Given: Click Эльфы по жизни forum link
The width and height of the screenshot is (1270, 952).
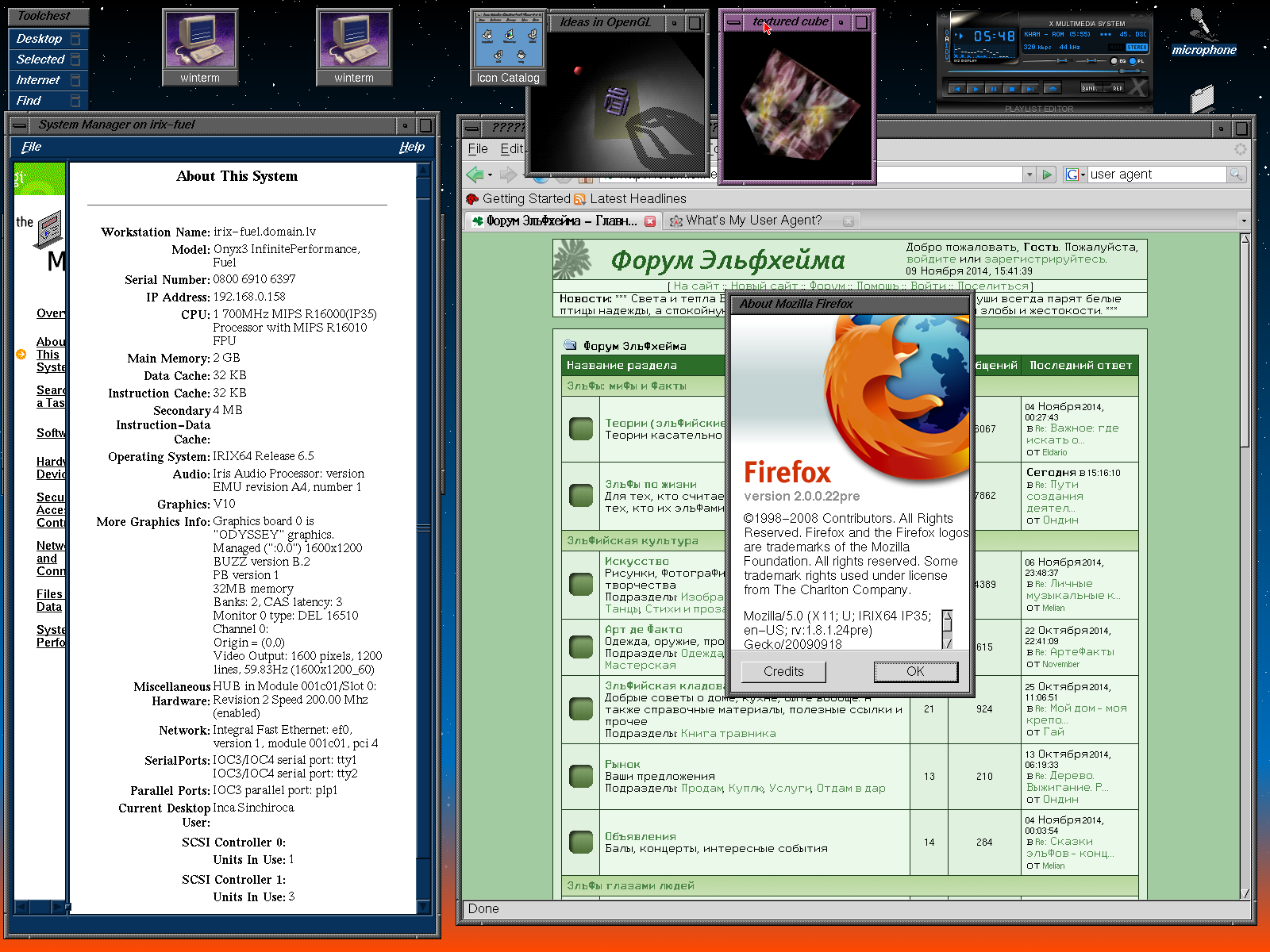Looking at the screenshot, I should pos(651,484).
